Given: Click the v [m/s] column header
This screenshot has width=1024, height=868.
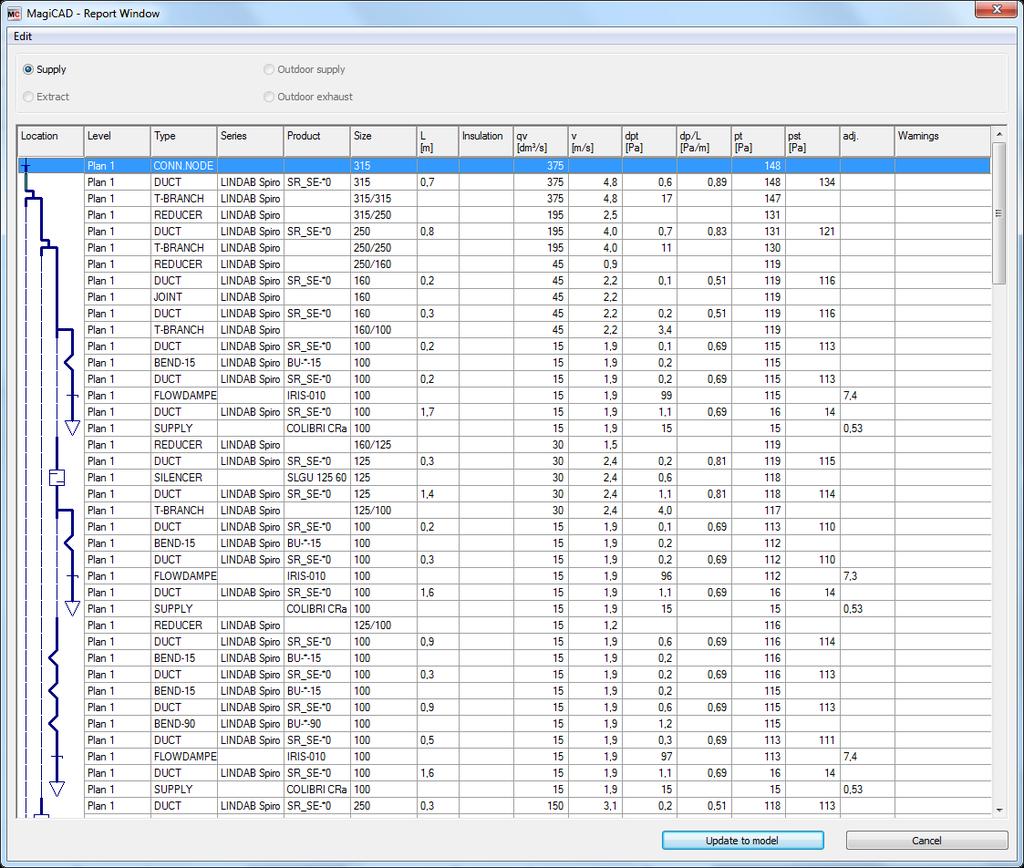Looking at the screenshot, I should 596,141.
